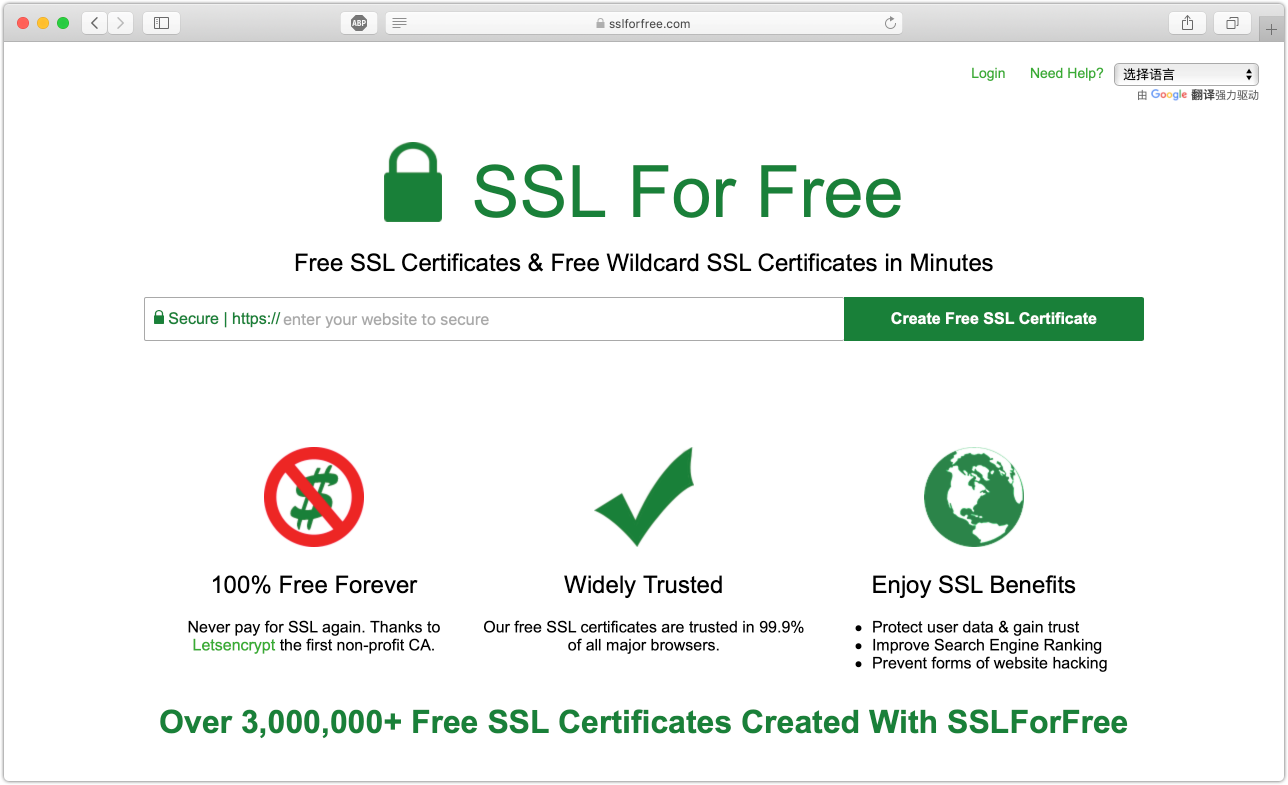The height and width of the screenshot is (785, 1288).
Task: Reload the sslforfree.com page
Action: click(890, 23)
